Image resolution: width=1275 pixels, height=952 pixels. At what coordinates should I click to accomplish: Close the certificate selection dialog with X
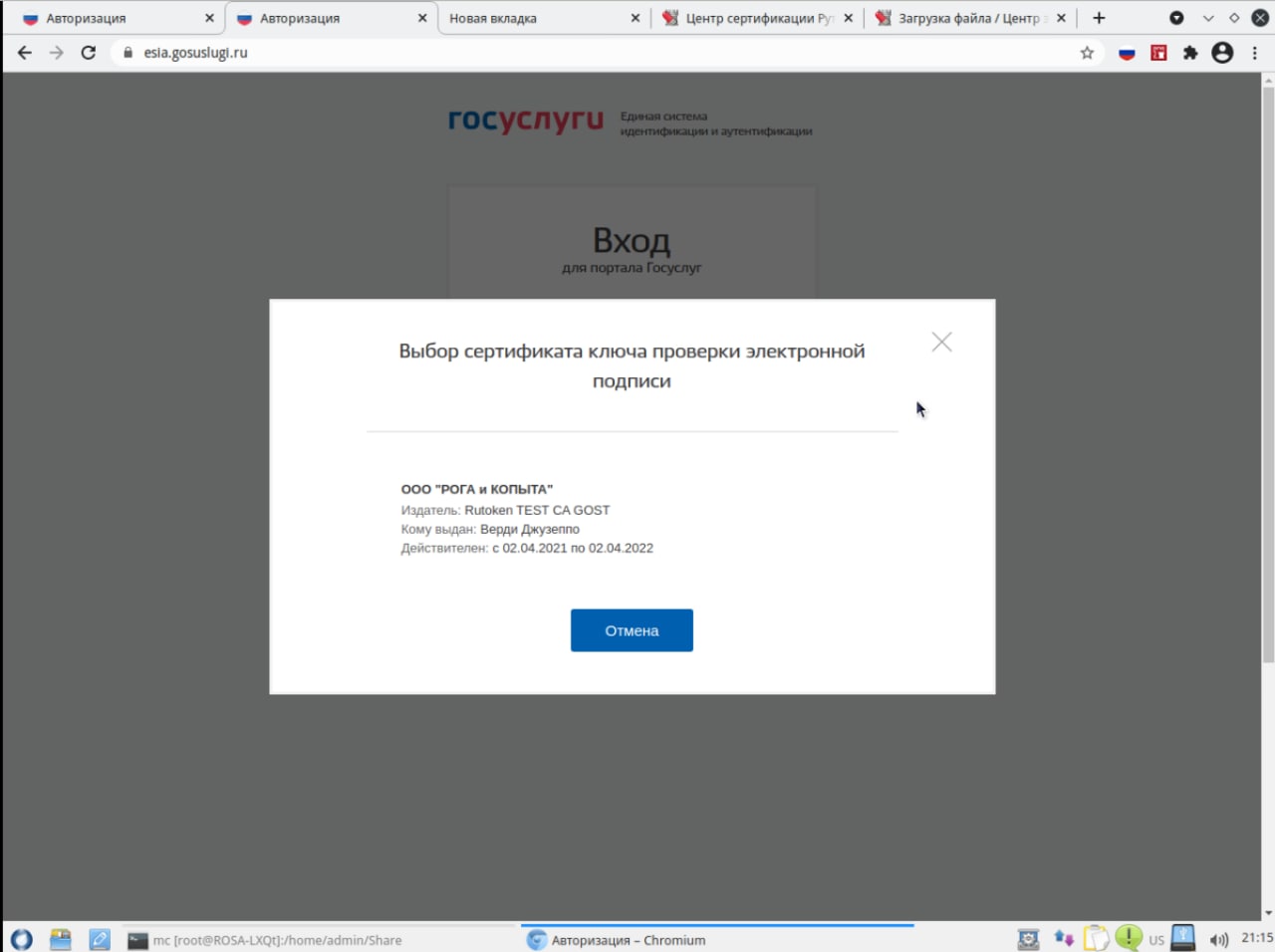point(941,342)
